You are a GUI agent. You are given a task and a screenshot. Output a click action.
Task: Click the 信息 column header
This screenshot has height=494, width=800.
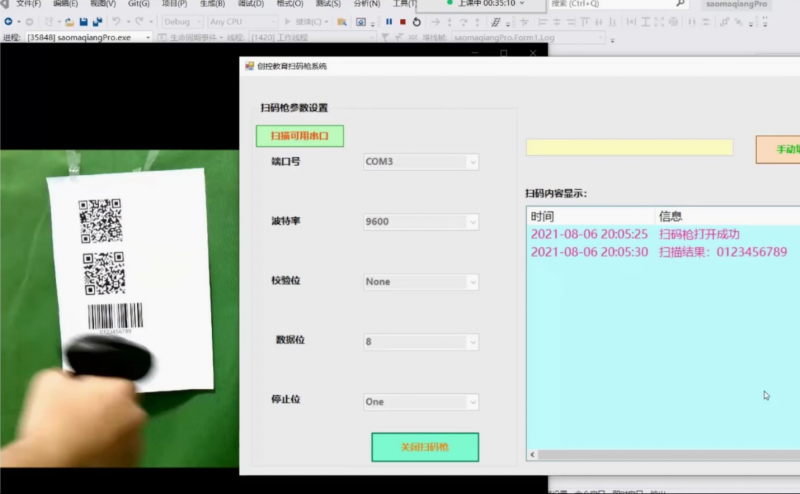(x=727, y=216)
